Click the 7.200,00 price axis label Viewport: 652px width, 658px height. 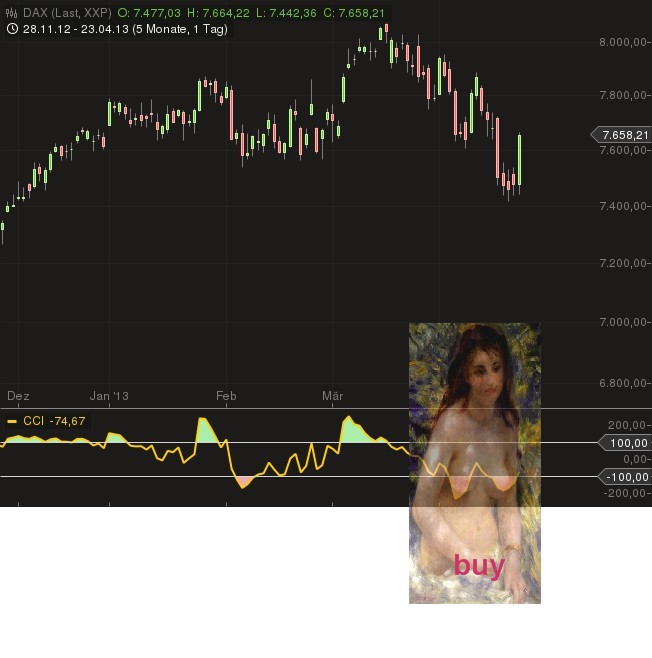click(x=622, y=263)
